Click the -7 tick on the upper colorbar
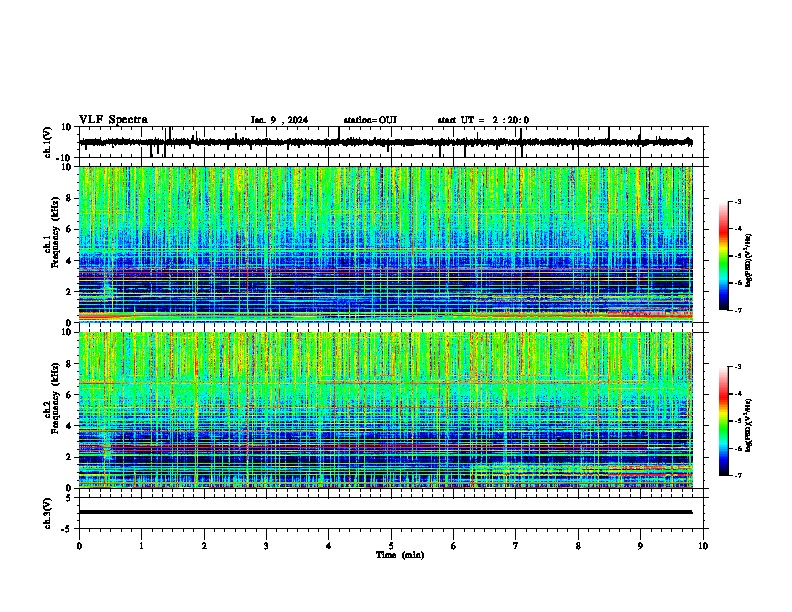Image resolution: width=792 pixels, height=612 pixels. tap(737, 310)
